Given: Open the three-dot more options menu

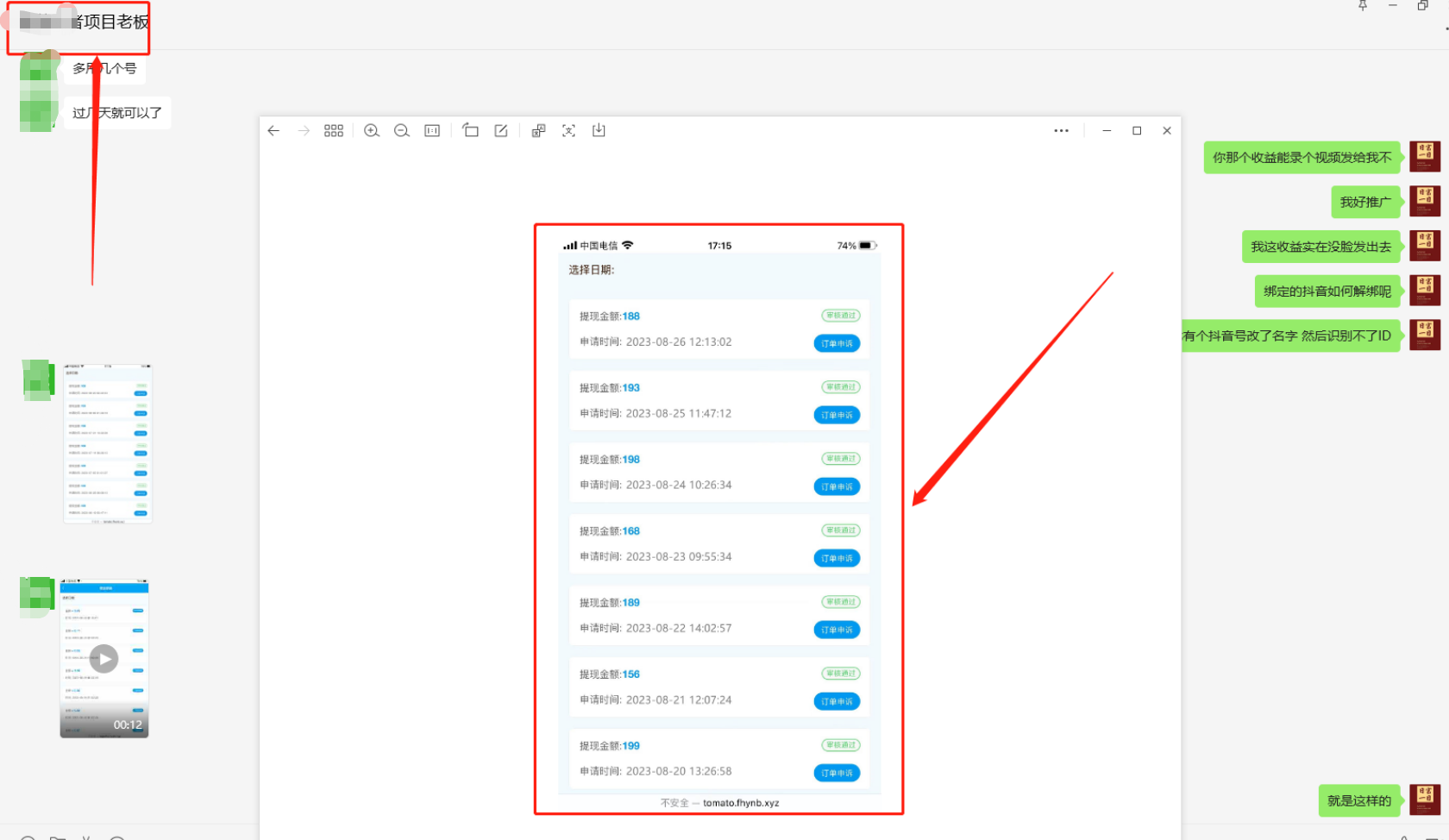Looking at the screenshot, I should (x=1061, y=131).
